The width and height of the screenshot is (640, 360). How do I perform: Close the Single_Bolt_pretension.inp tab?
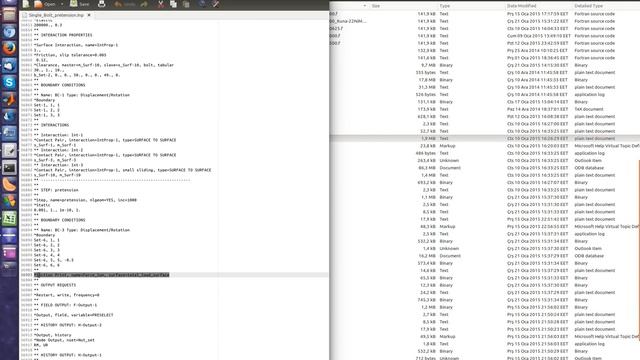tap(89, 15)
